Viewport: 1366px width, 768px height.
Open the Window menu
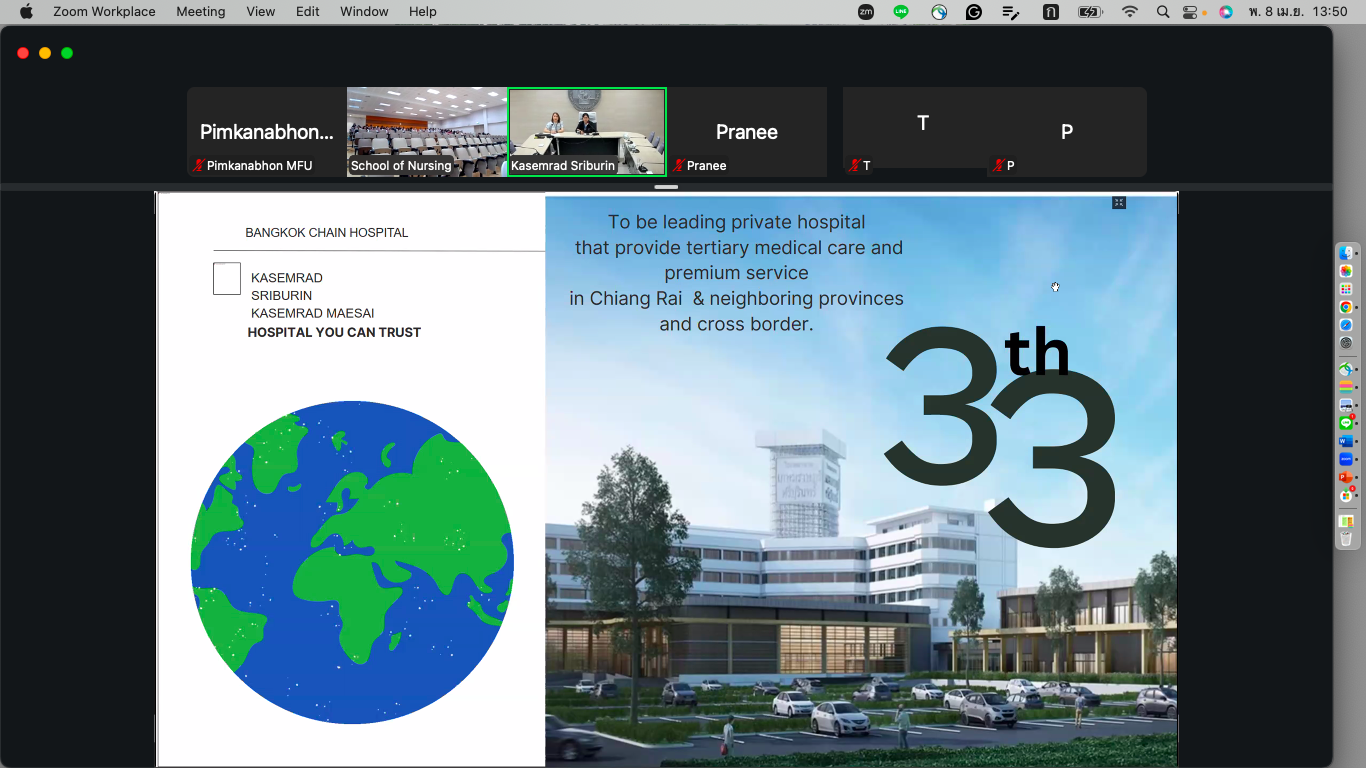[x=364, y=12]
